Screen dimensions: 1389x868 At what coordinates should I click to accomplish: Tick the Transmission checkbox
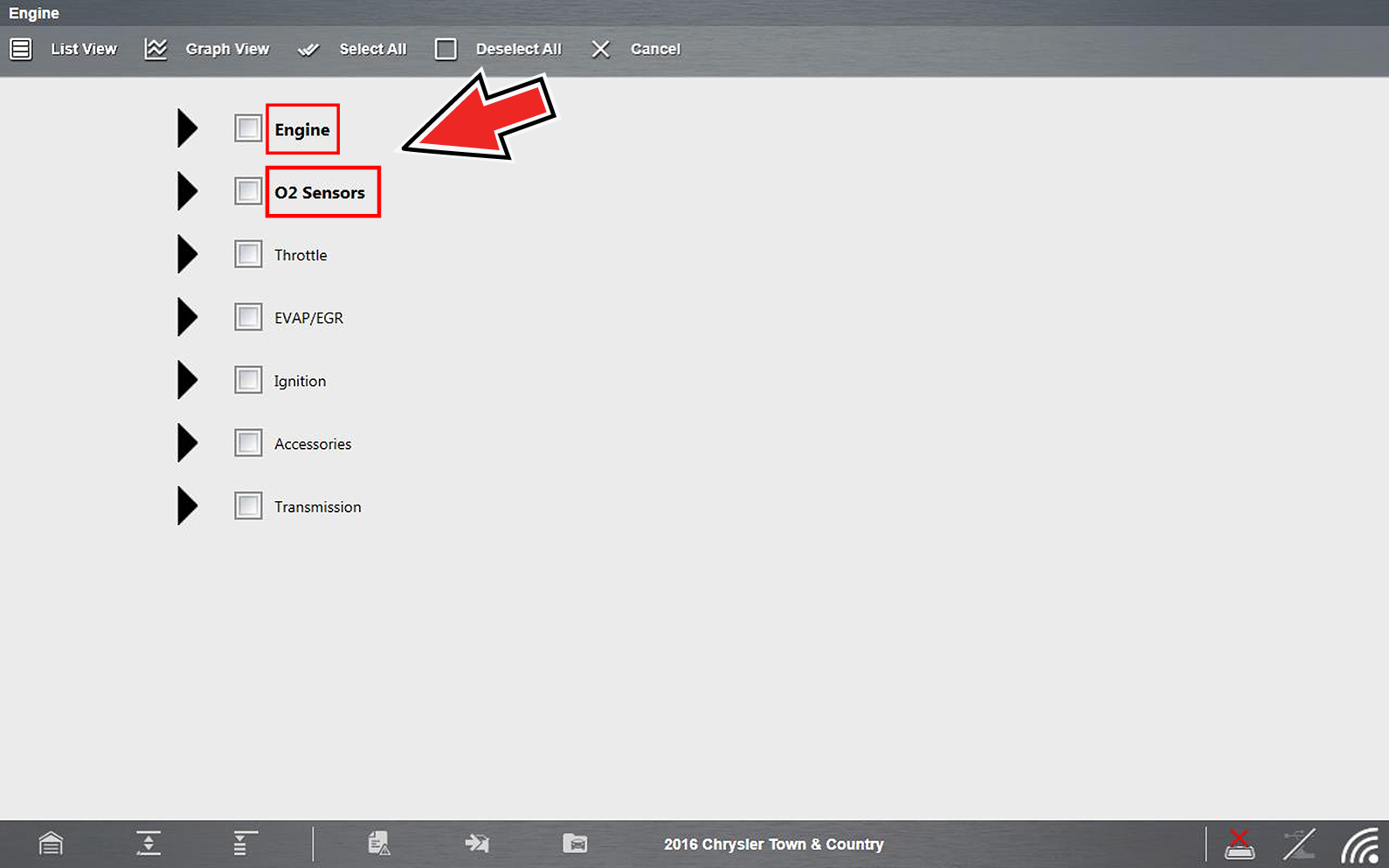[248, 506]
